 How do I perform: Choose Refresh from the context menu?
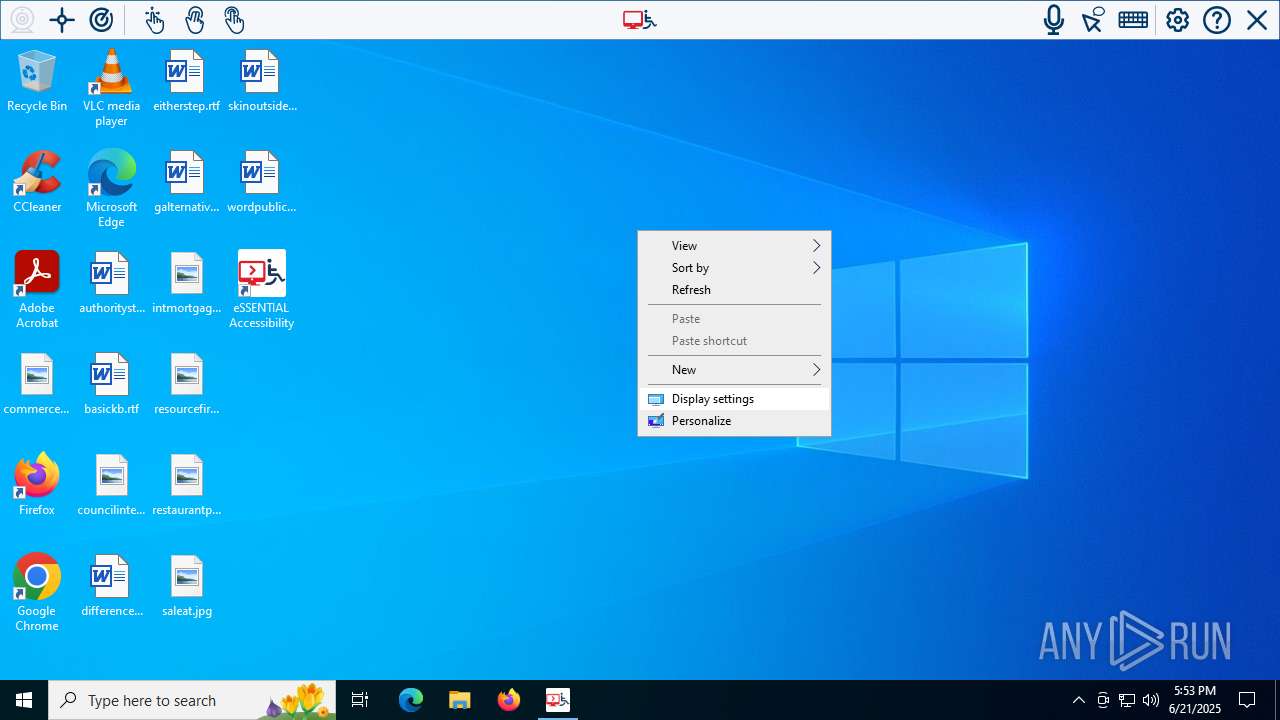point(734,290)
